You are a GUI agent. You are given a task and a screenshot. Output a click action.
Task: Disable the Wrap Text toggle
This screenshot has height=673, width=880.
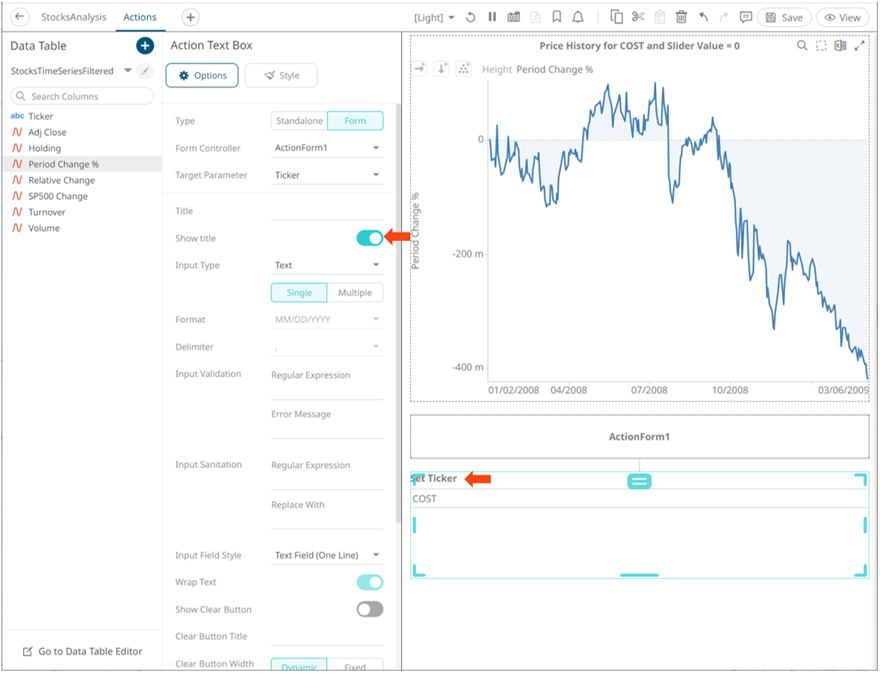tap(370, 582)
